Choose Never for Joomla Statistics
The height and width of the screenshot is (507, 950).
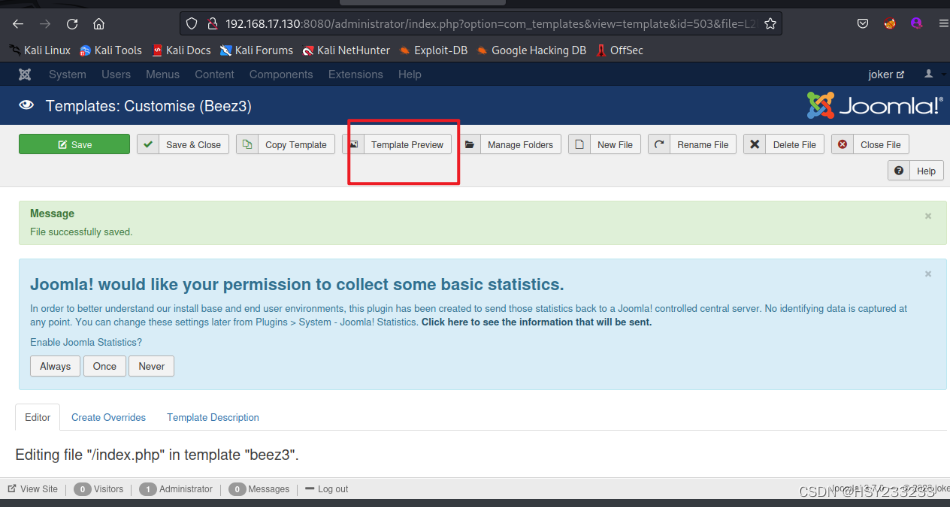[151, 366]
